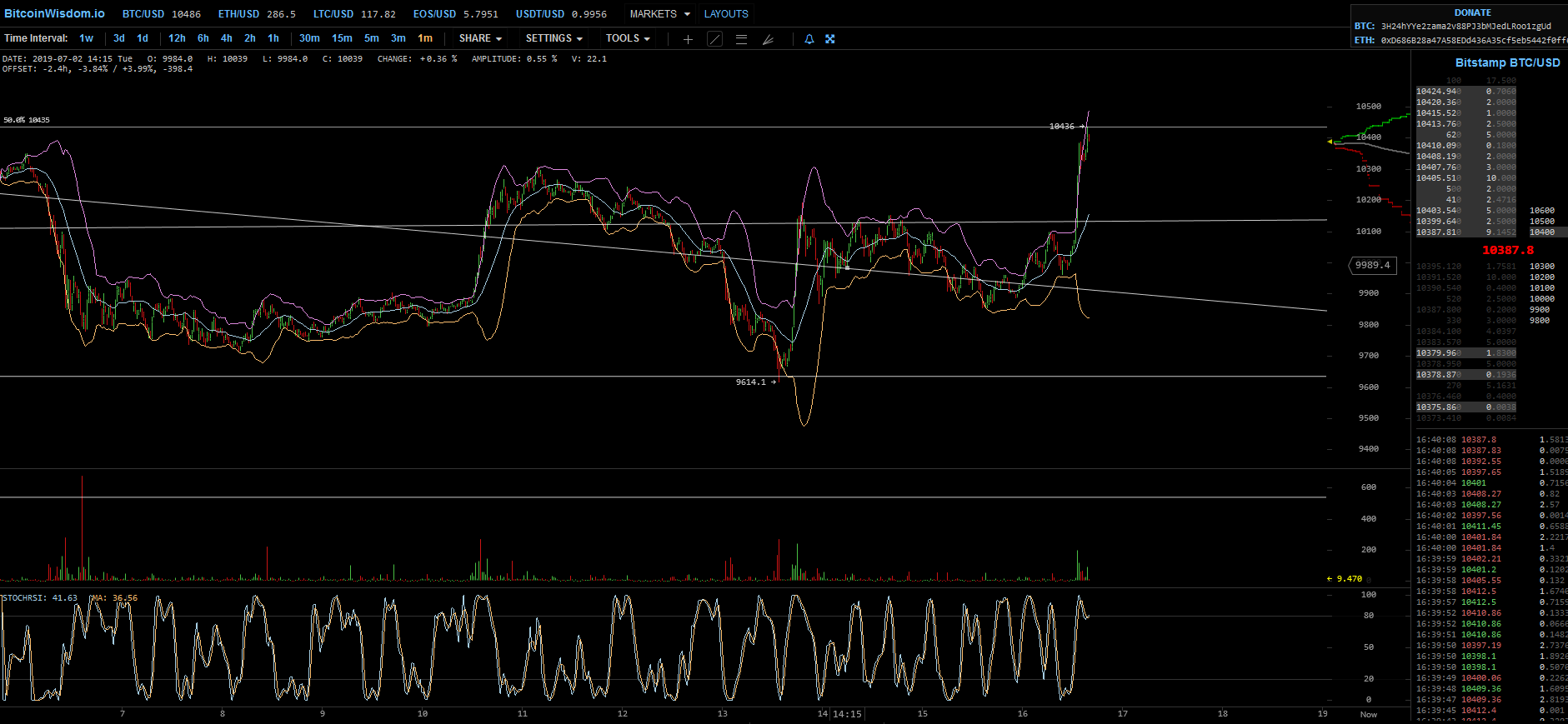1568x724 pixels.
Task: Choose the fan lines drawing tool
Action: [x=768, y=39]
